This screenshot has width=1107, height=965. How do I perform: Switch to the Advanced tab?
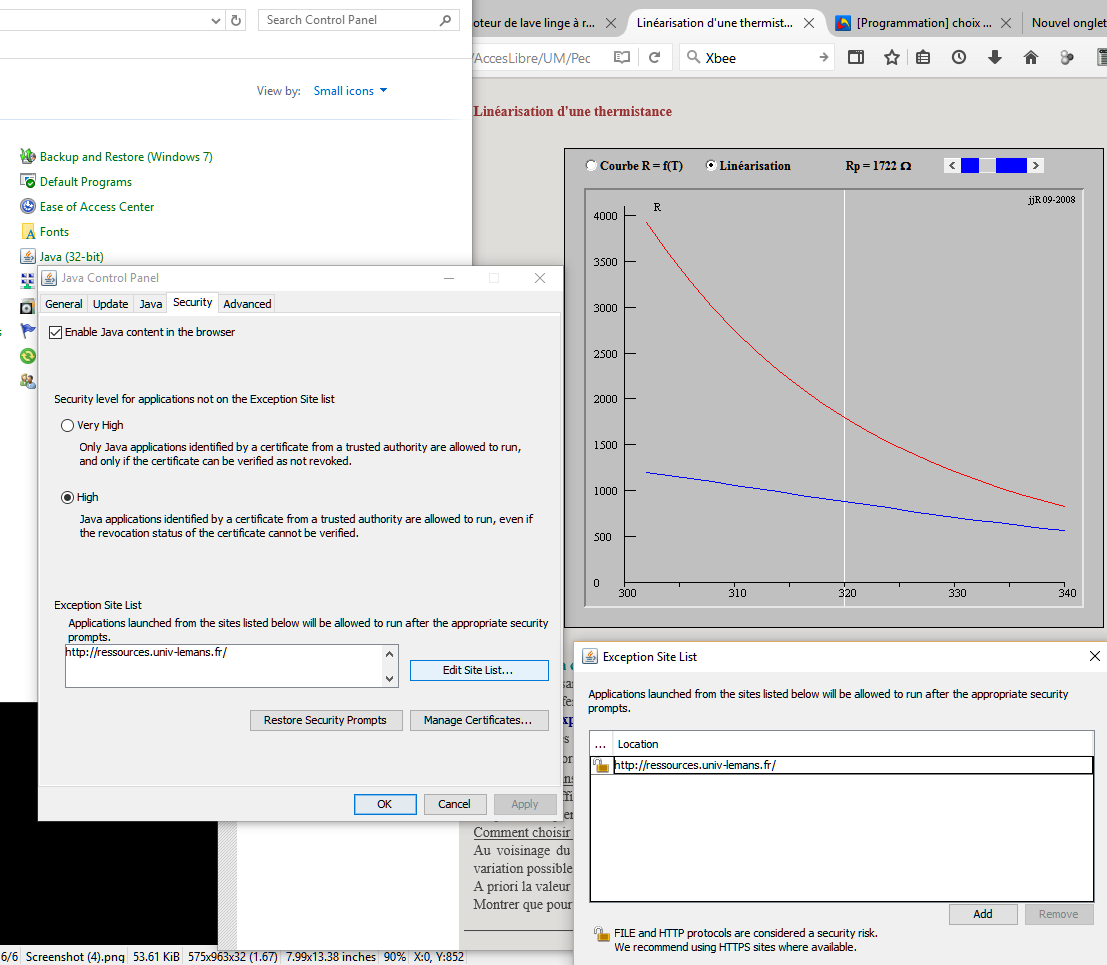point(247,304)
